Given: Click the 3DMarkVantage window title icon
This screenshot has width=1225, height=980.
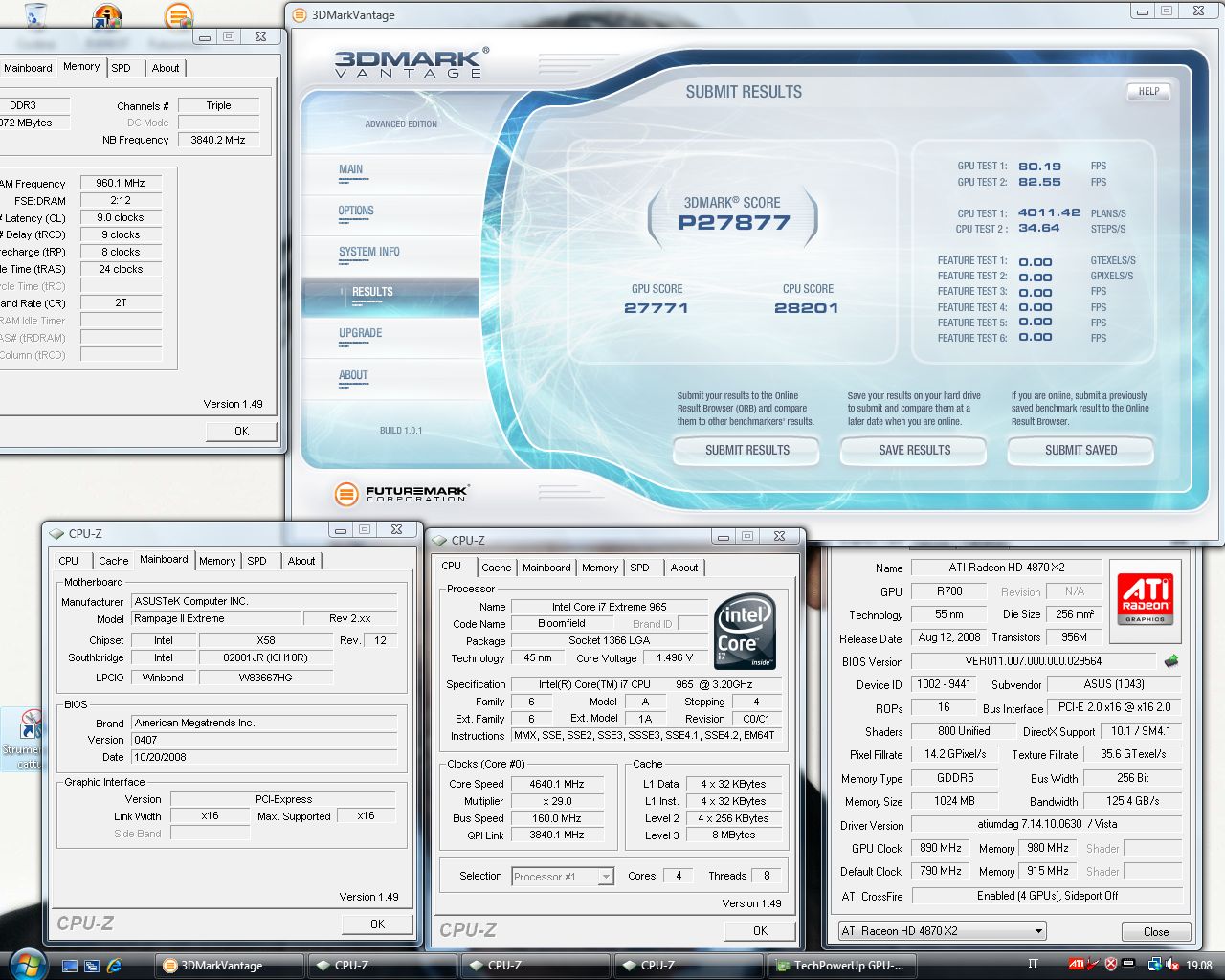Looking at the screenshot, I should 300,15.
